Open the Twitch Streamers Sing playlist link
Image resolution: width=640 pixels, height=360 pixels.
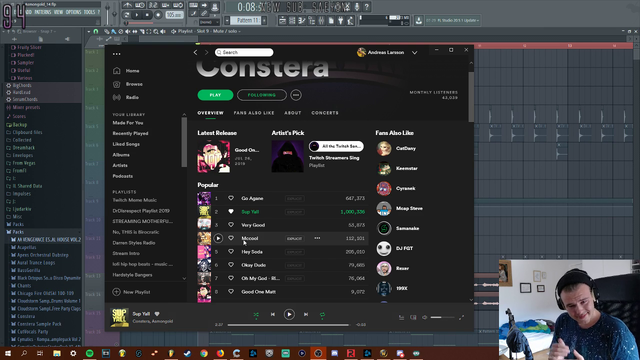click(x=334, y=158)
